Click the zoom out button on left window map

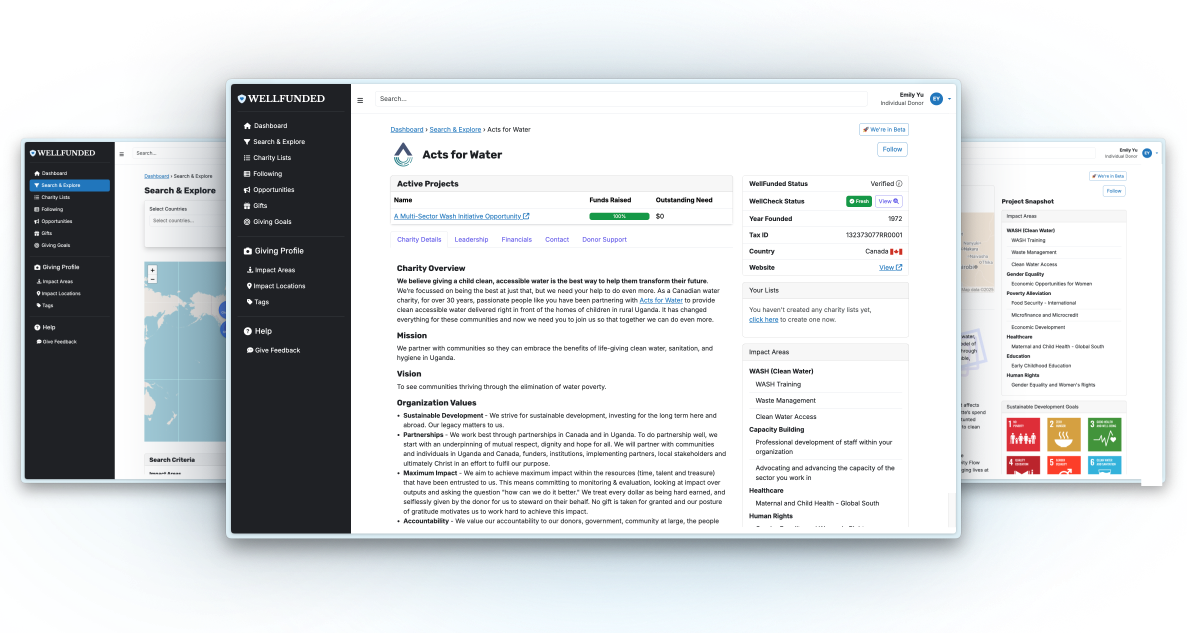pyautogui.click(x=152, y=279)
